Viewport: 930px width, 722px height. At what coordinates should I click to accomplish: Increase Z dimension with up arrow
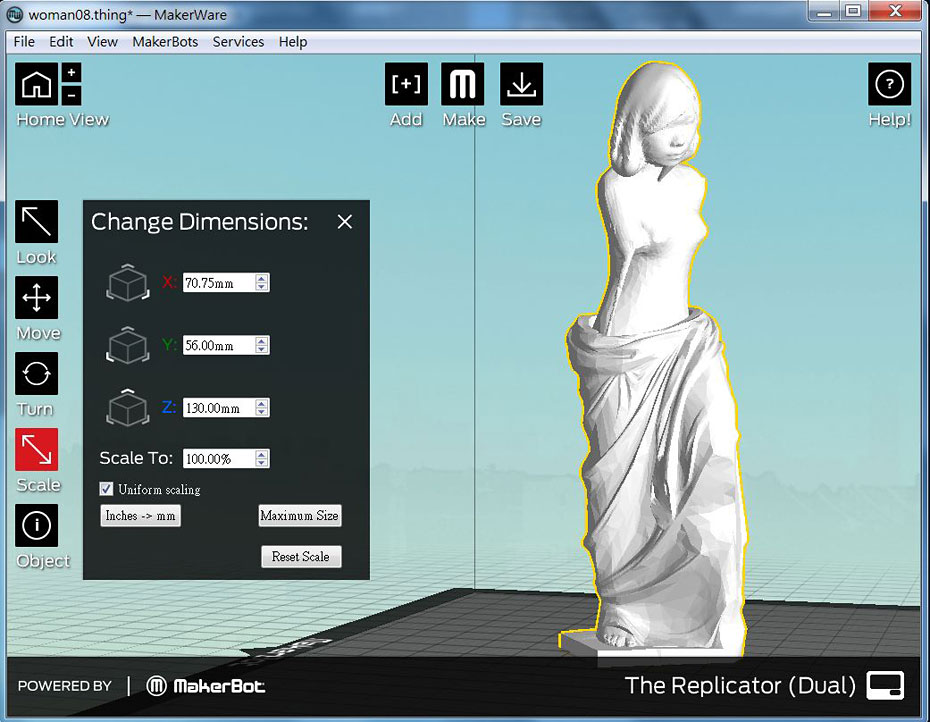262,403
